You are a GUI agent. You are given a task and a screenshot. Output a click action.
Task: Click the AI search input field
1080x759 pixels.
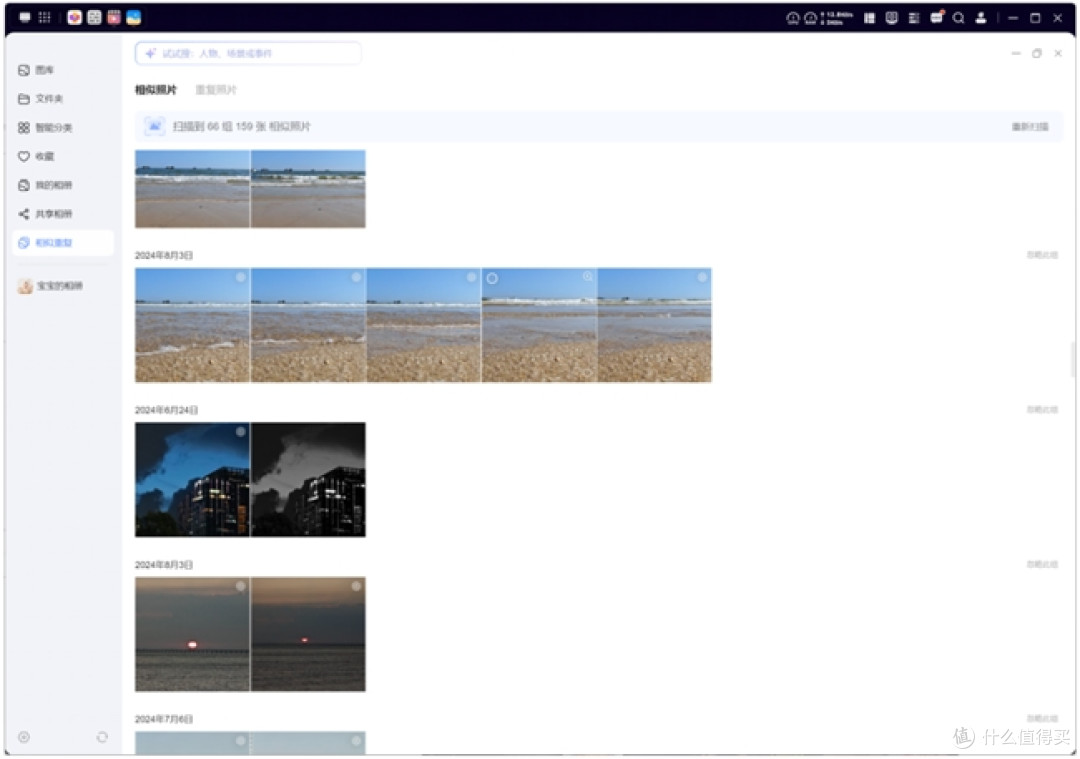click(x=248, y=53)
